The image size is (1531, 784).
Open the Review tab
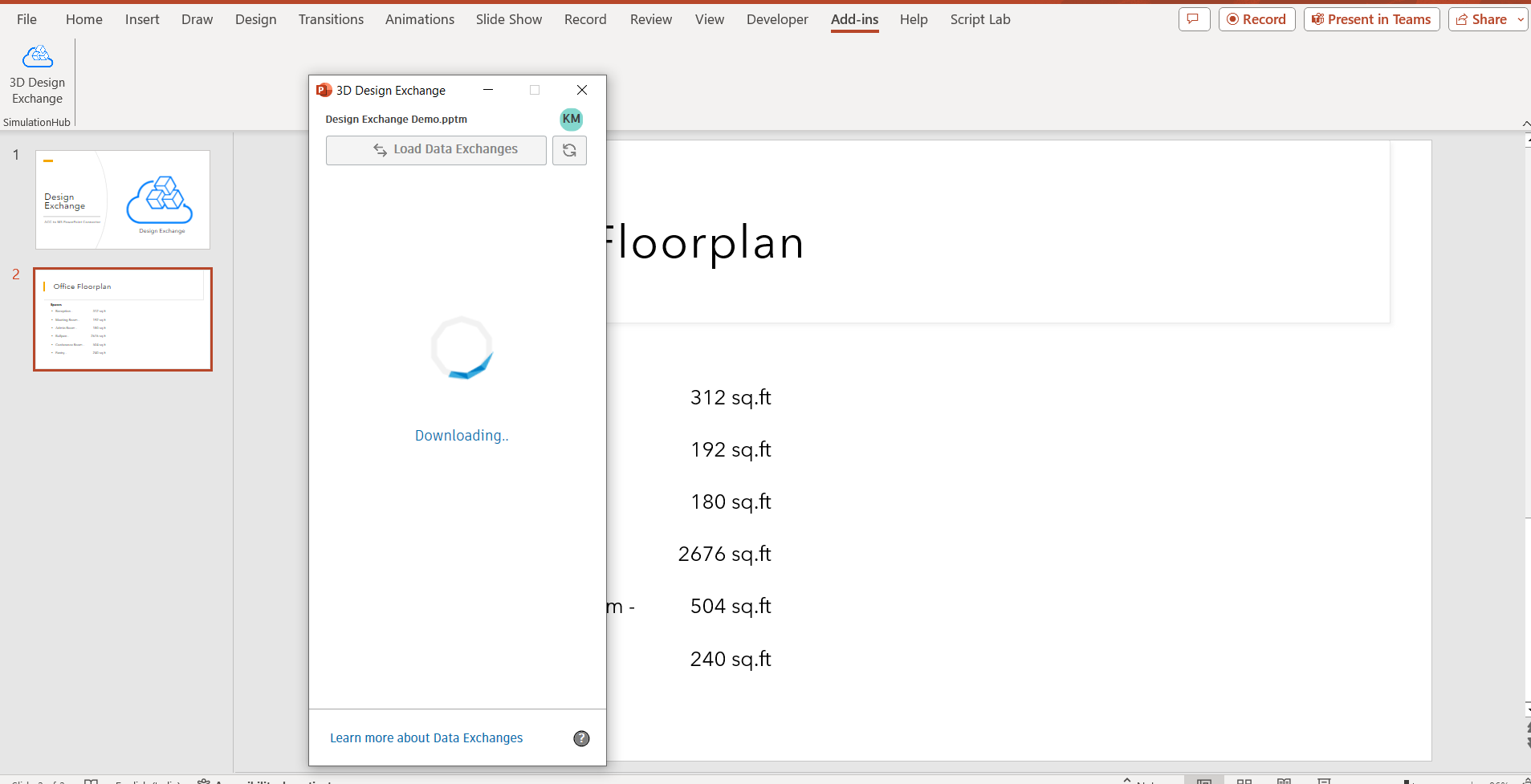(651, 19)
